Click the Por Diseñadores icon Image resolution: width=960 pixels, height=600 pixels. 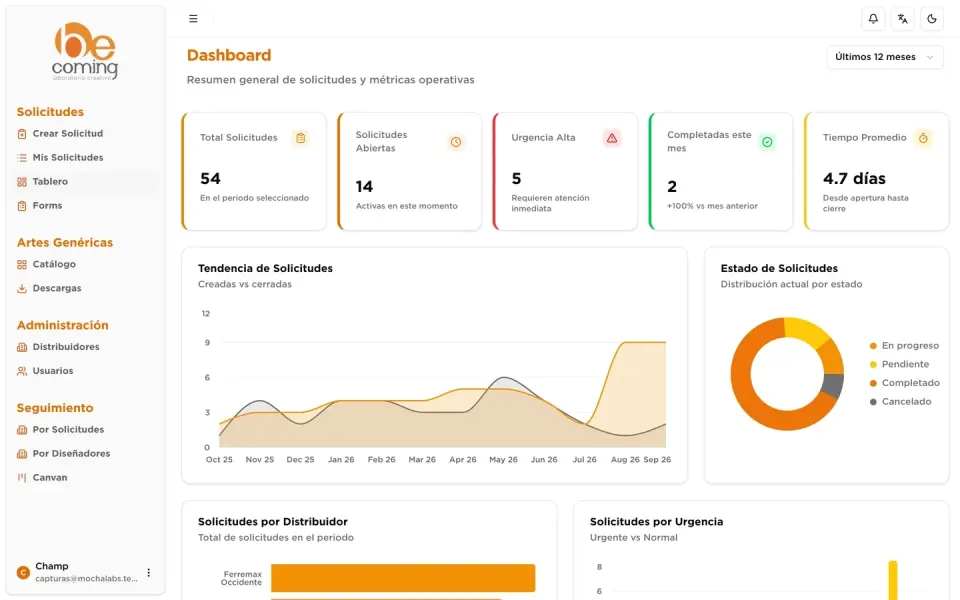pos(22,454)
